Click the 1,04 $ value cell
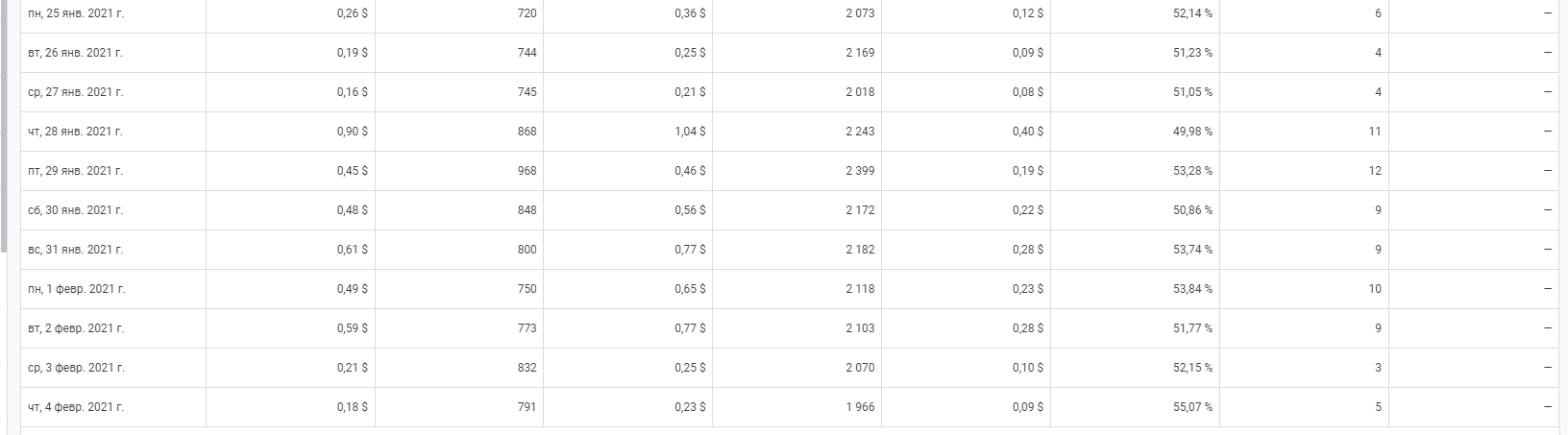 click(x=689, y=132)
